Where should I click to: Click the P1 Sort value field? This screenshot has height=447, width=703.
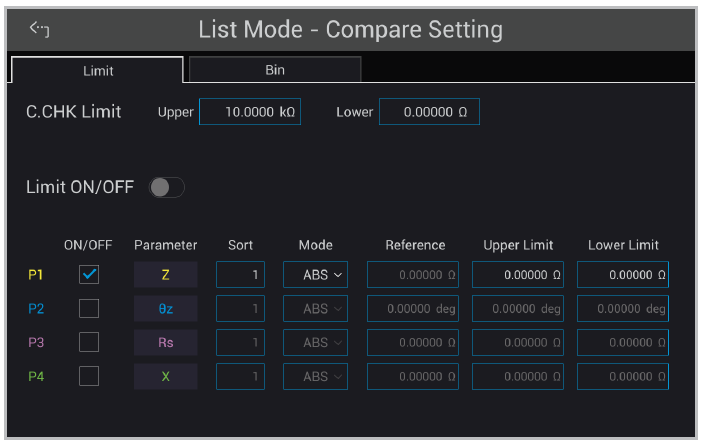(240, 274)
